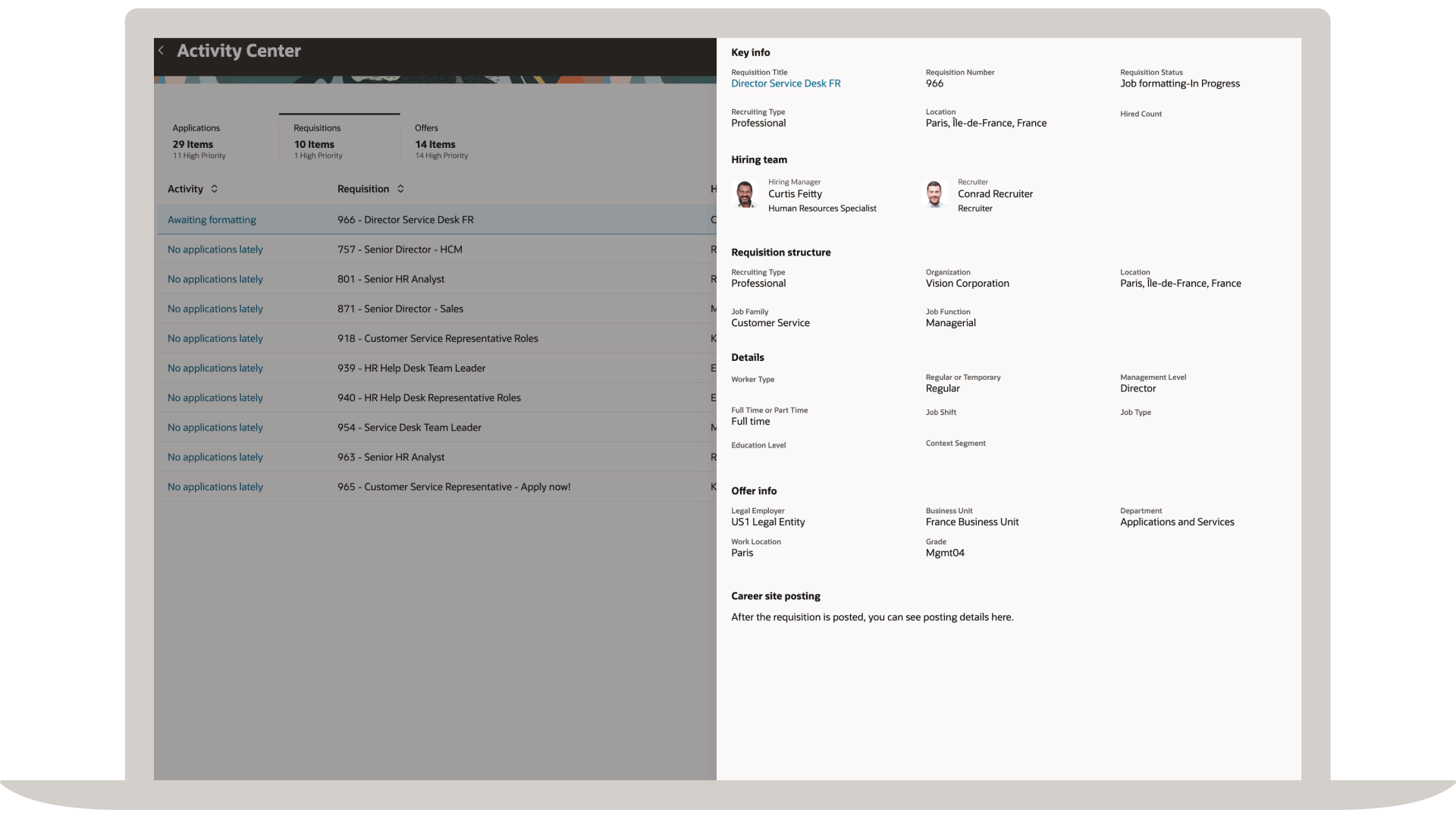
Task: Click Conrad Recruiter's profile photo
Action: (934, 195)
